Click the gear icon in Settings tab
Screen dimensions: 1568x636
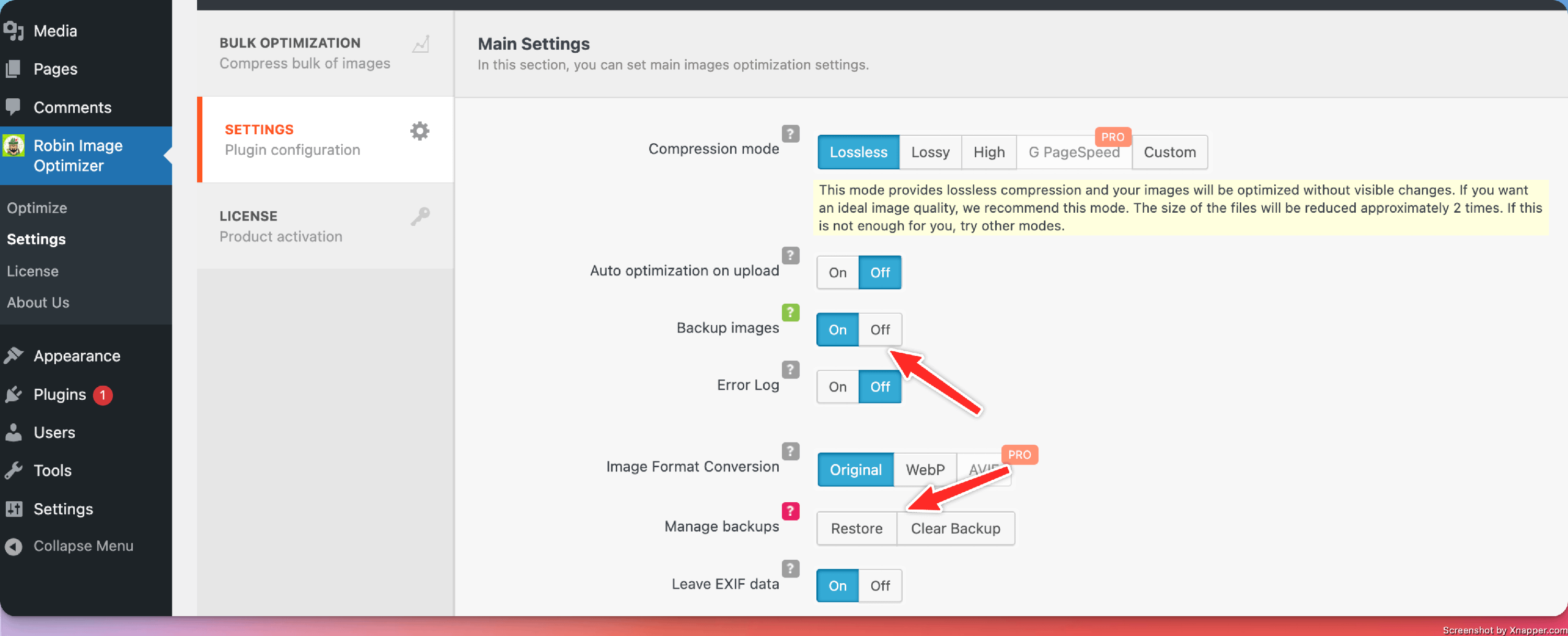419,131
